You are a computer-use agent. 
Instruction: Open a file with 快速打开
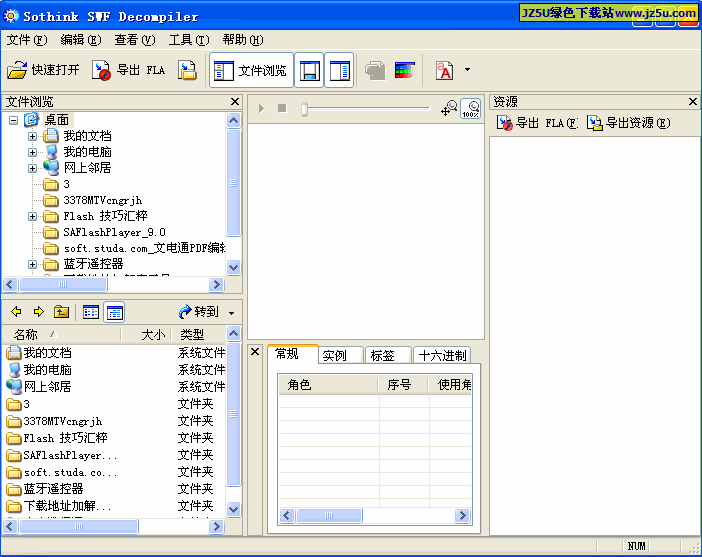click(43, 70)
